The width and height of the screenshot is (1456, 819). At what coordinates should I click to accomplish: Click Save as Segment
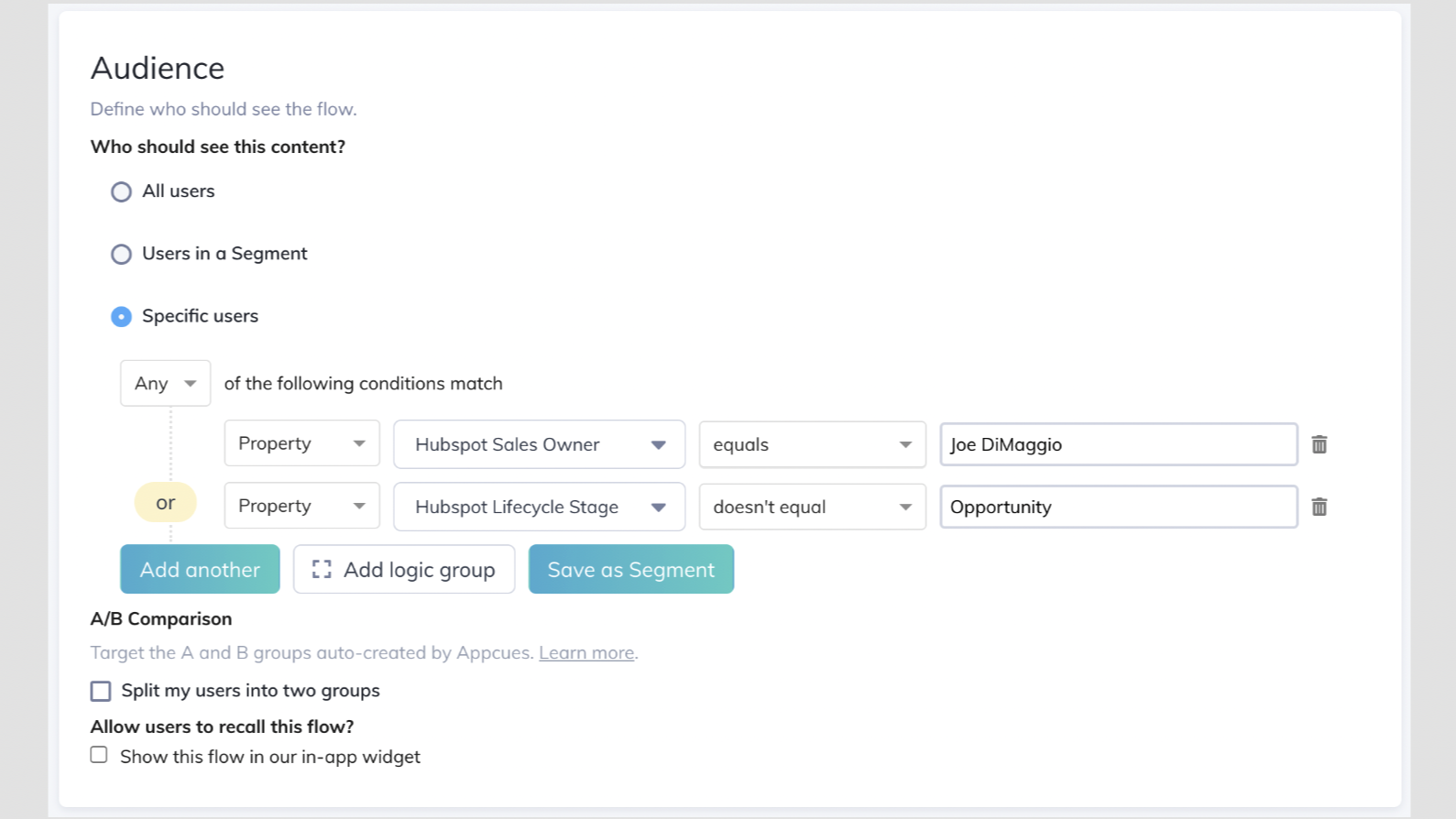[630, 569]
